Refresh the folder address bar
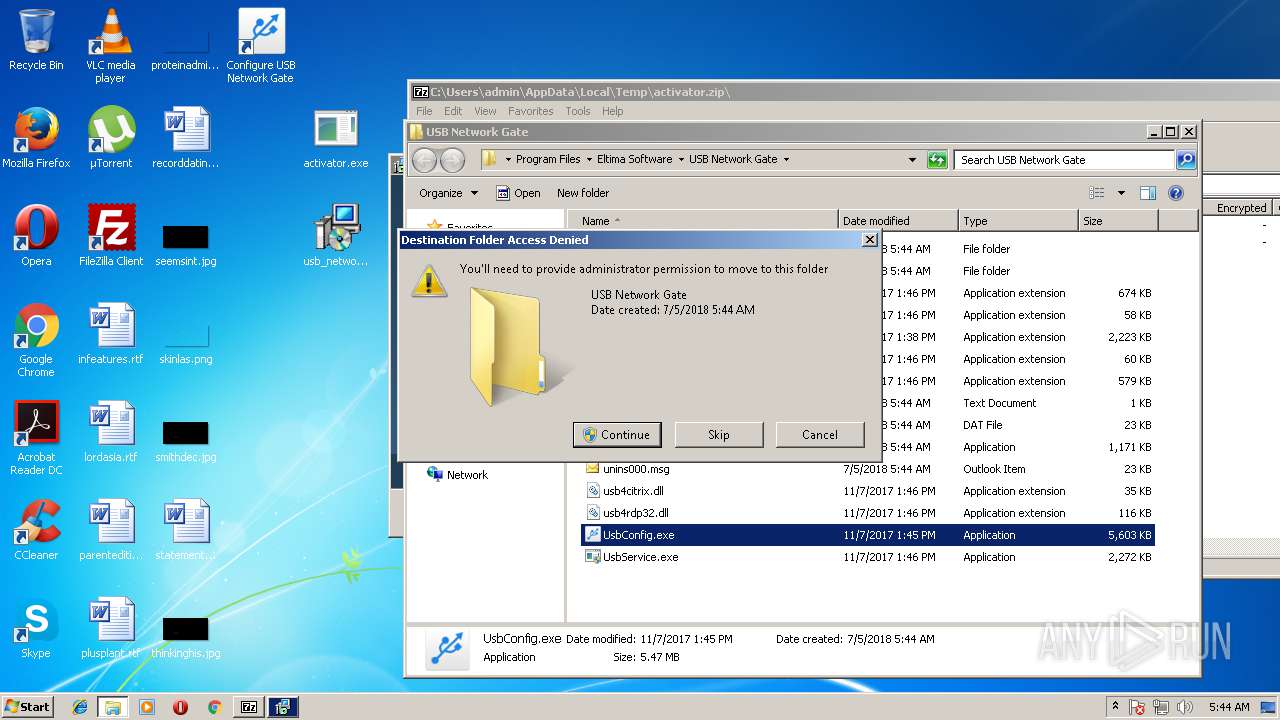Screen dimensions: 1280x720 point(937,160)
